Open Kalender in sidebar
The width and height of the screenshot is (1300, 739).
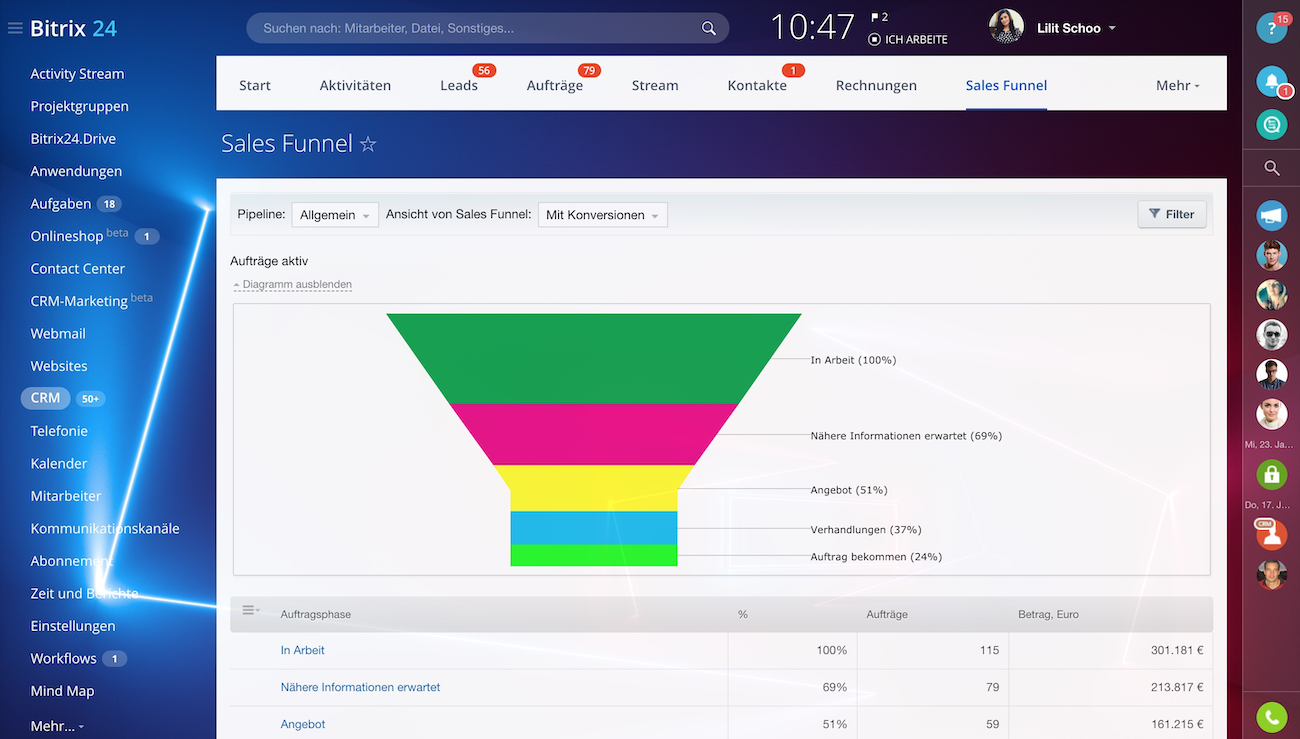coord(59,464)
